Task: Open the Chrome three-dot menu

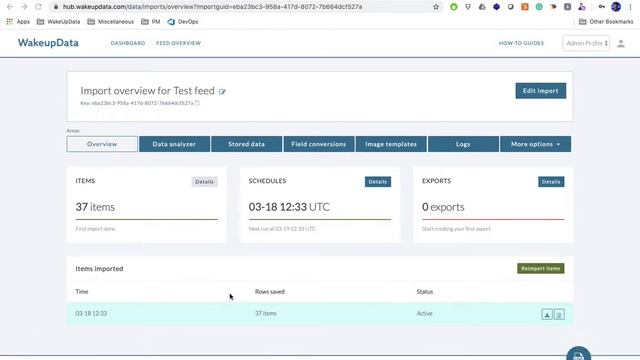Action: tap(631, 7)
